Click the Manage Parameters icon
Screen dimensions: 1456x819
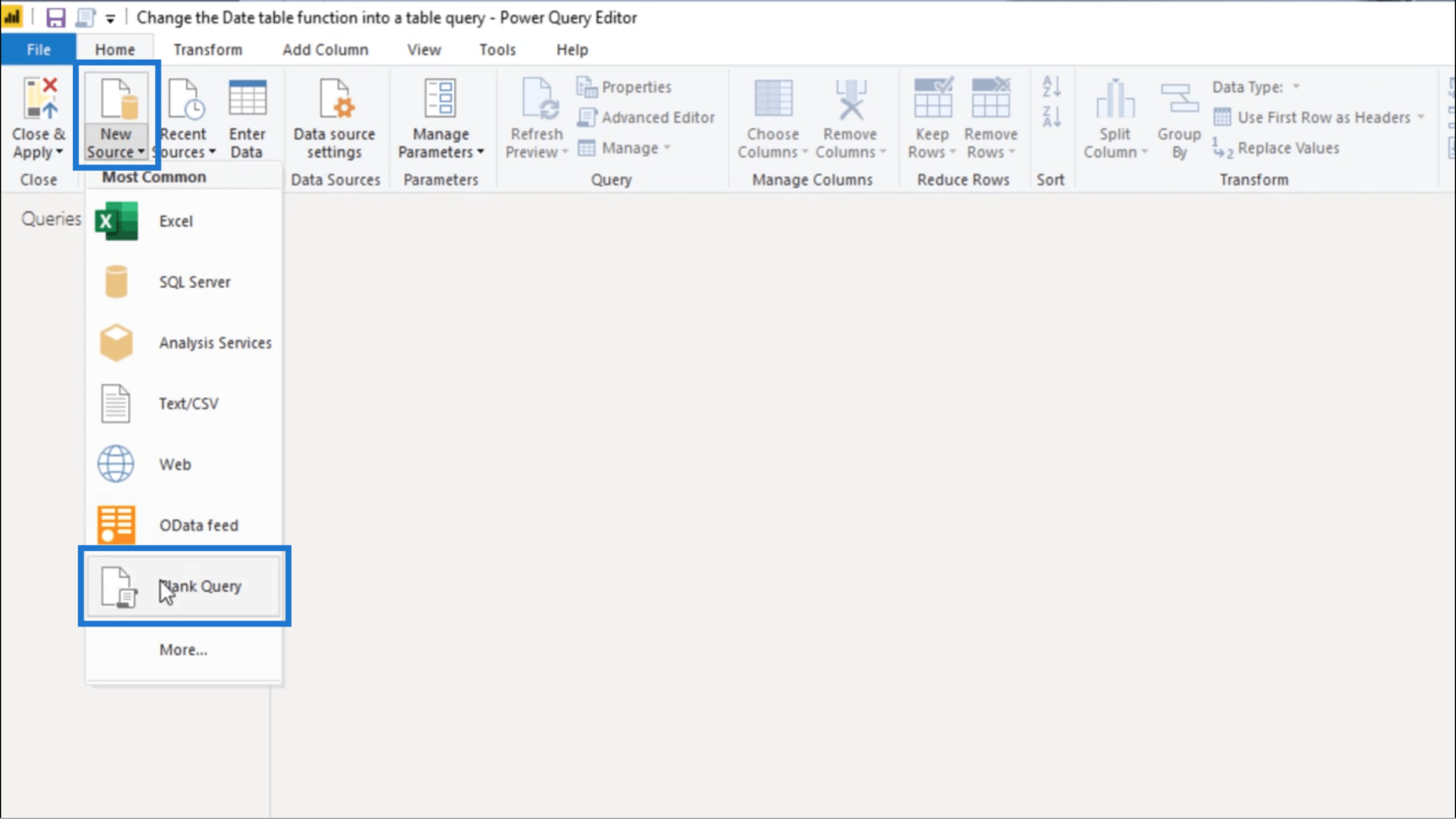tap(440, 98)
